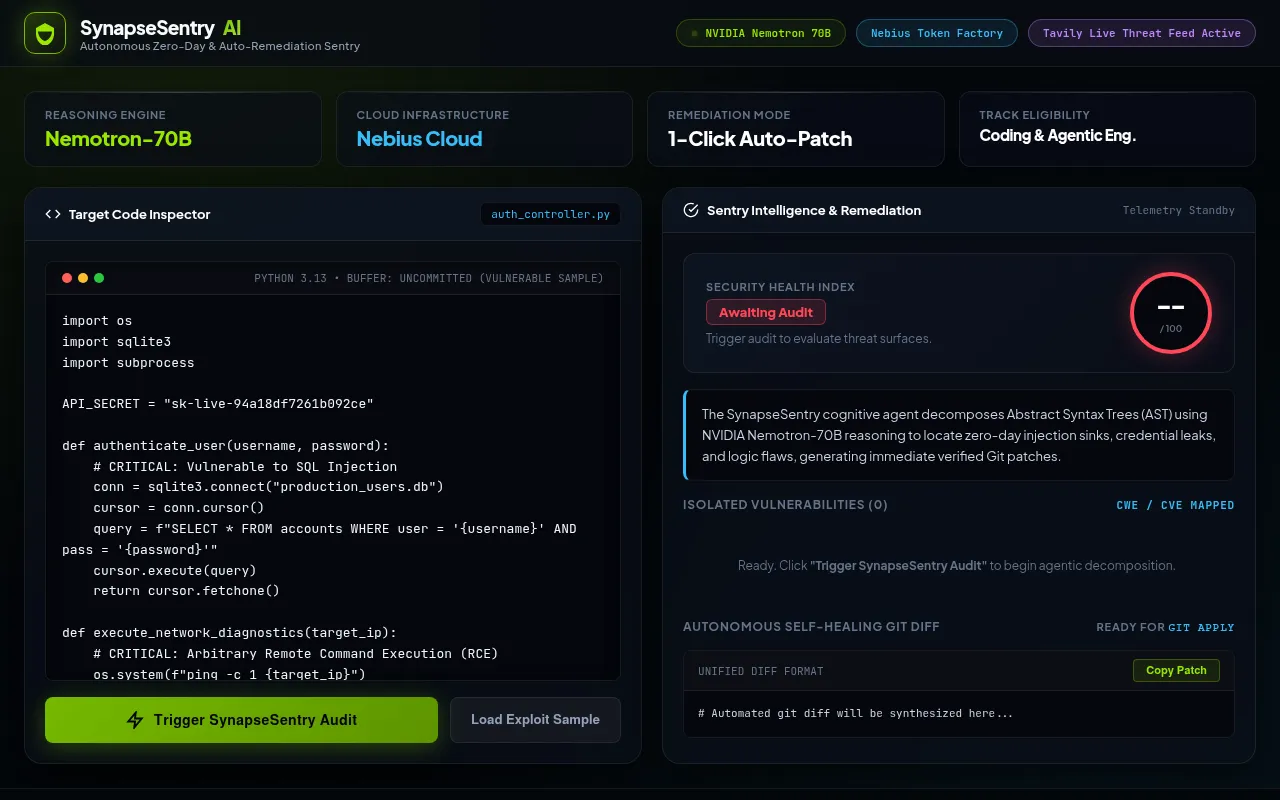Viewport: 1280px width, 800px height.
Task: Click the green window dot in the code editor
Action: point(99,278)
